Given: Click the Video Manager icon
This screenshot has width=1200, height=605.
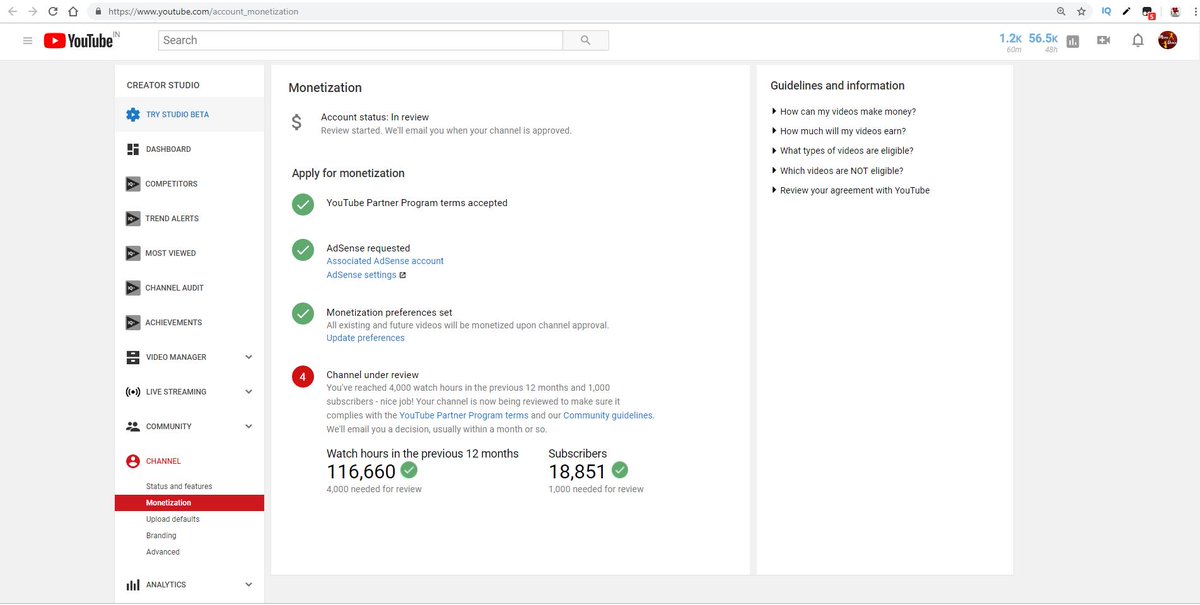Looking at the screenshot, I should [x=133, y=357].
